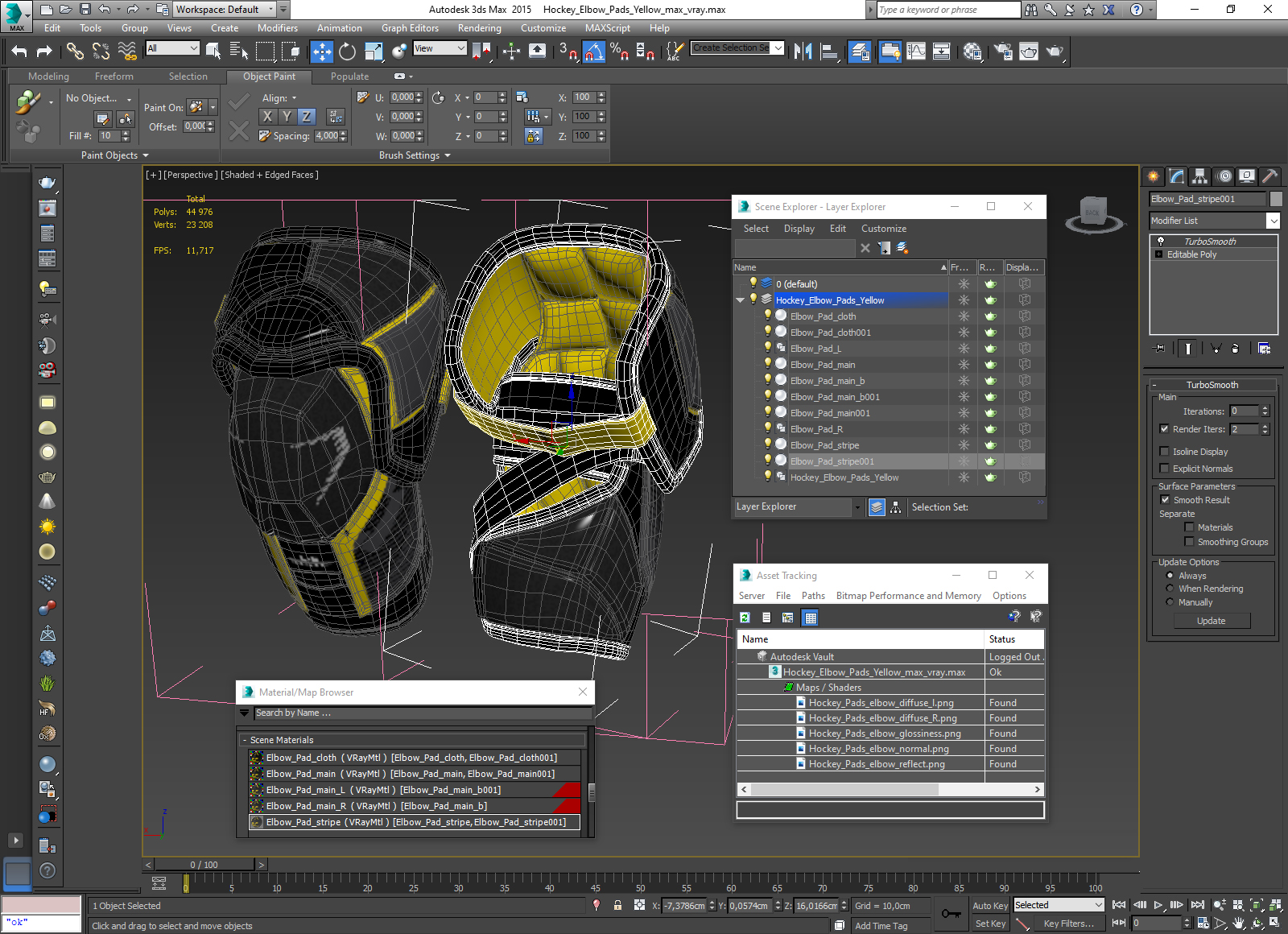Viewport: 1288px width, 934px height.
Task: Activate Select and Rotate tool
Action: point(347,52)
